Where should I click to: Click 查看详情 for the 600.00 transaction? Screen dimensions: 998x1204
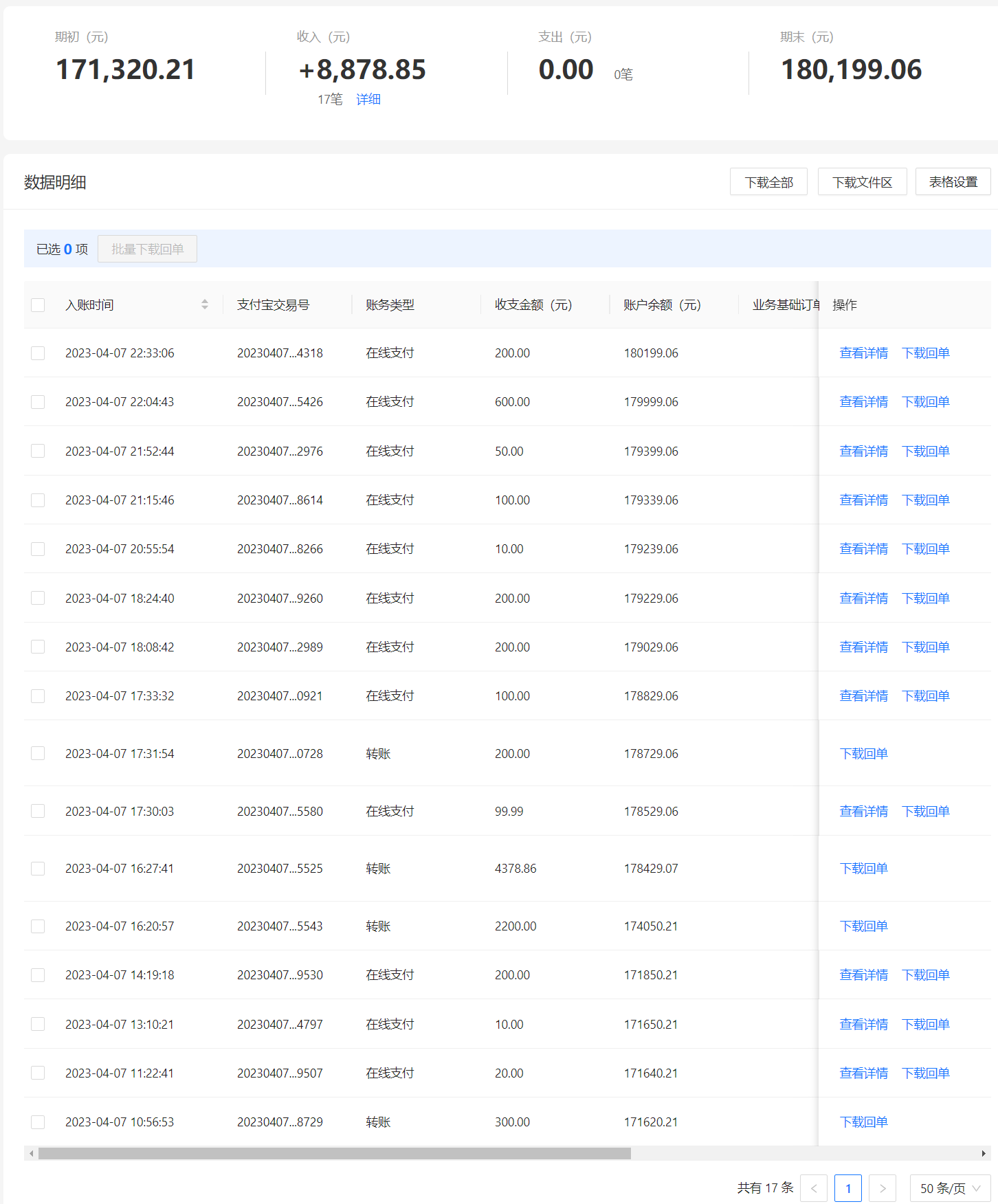pos(863,402)
